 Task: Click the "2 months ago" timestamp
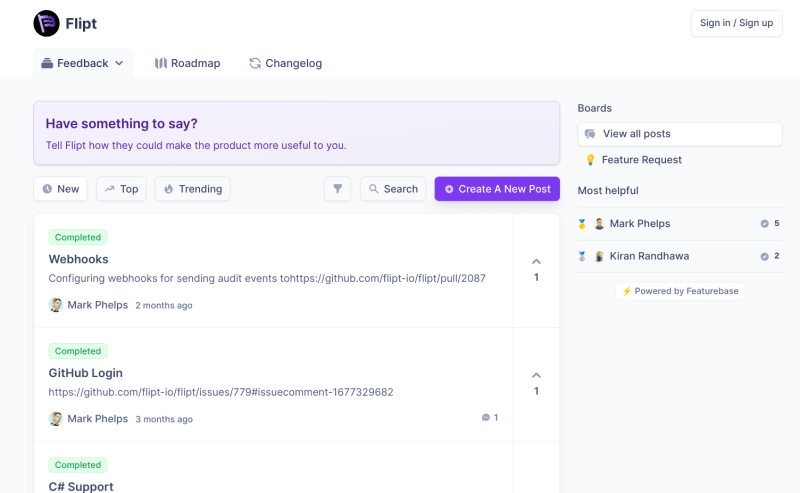coord(164,305)
